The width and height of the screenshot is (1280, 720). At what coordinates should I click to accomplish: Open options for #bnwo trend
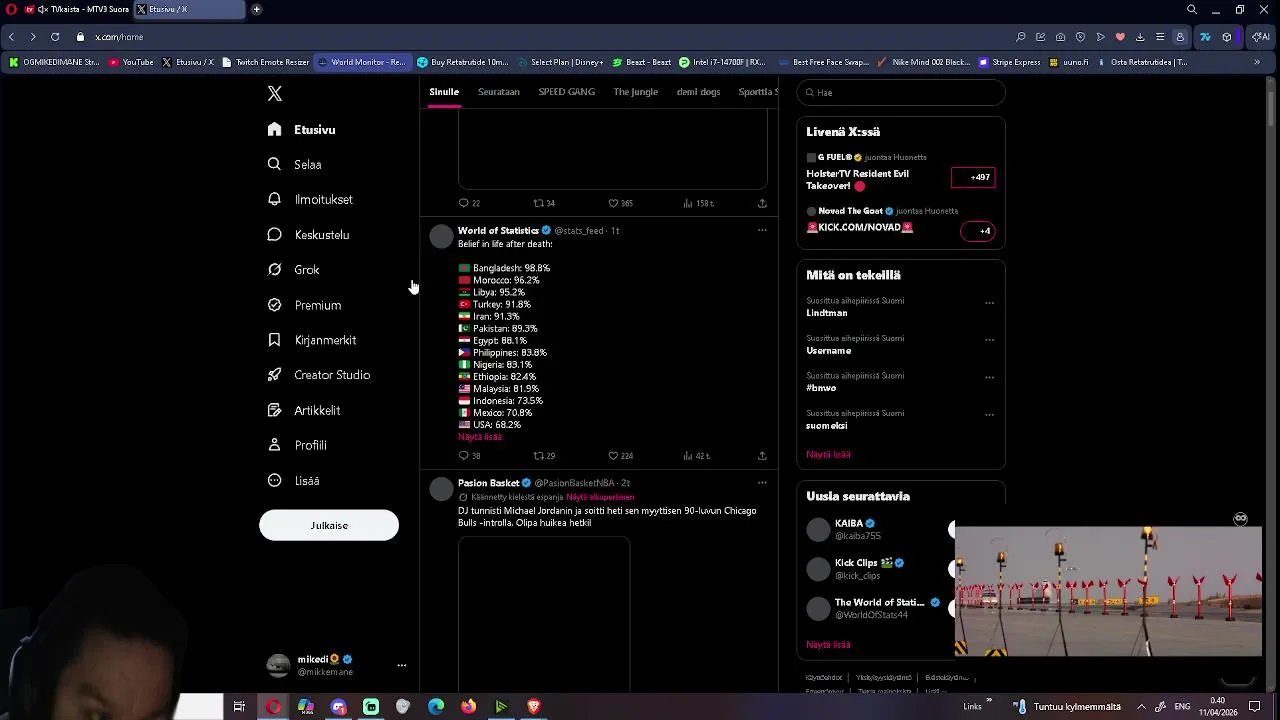(x=989, y=377)
